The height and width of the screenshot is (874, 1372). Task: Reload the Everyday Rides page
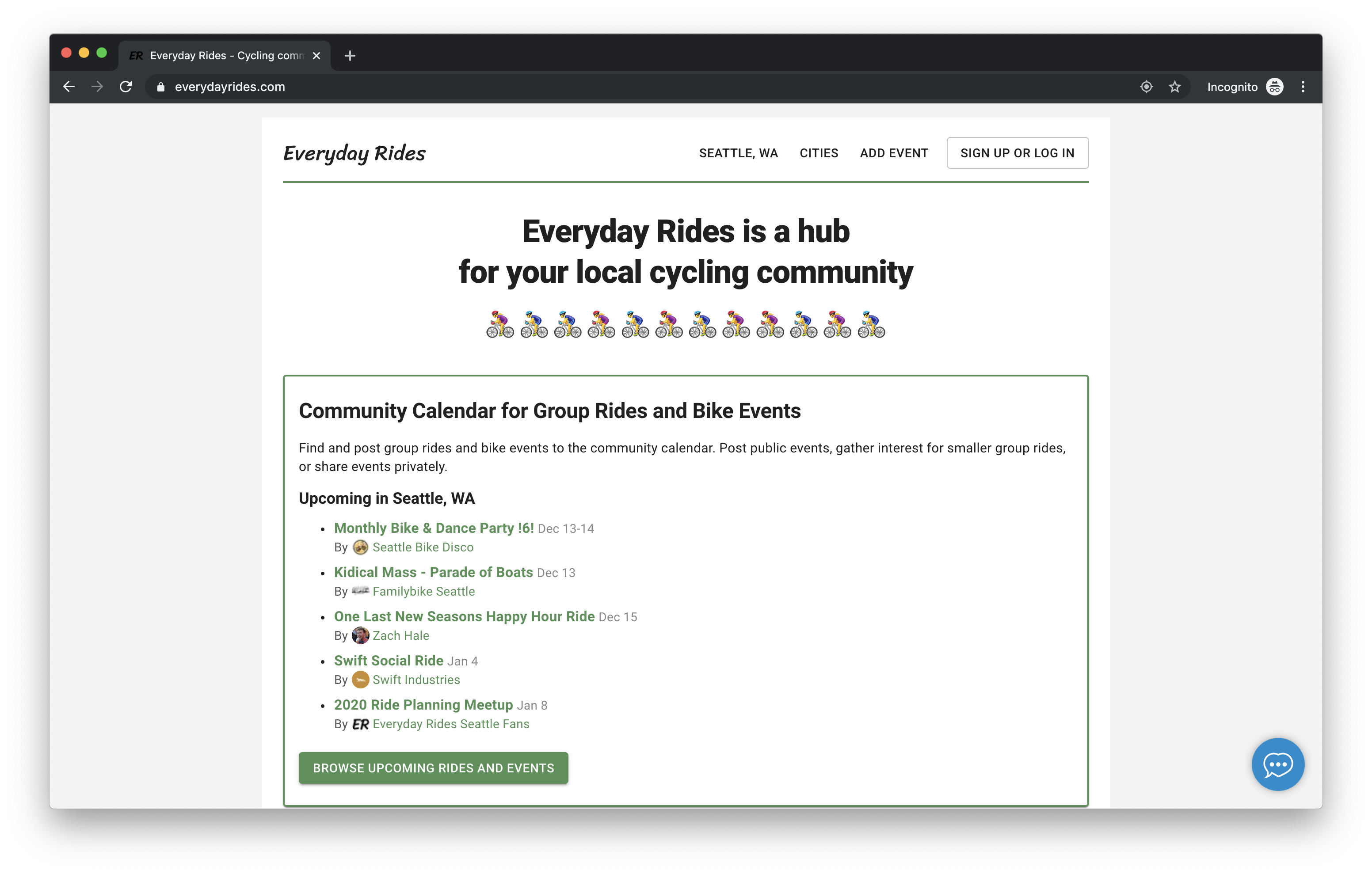[126, 87]
